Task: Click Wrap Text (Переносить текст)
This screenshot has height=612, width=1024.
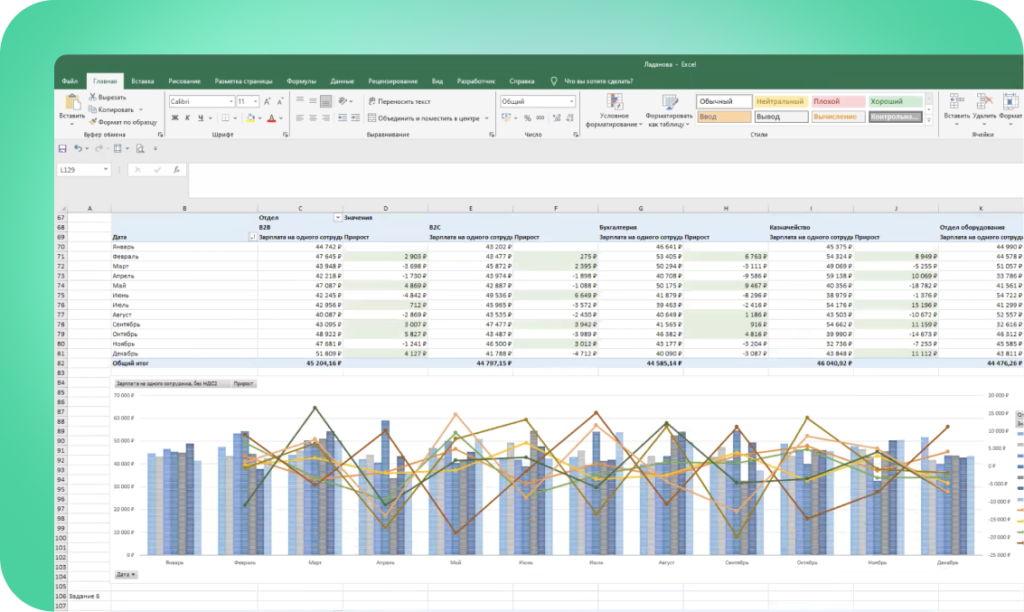Action: [399, 101]
